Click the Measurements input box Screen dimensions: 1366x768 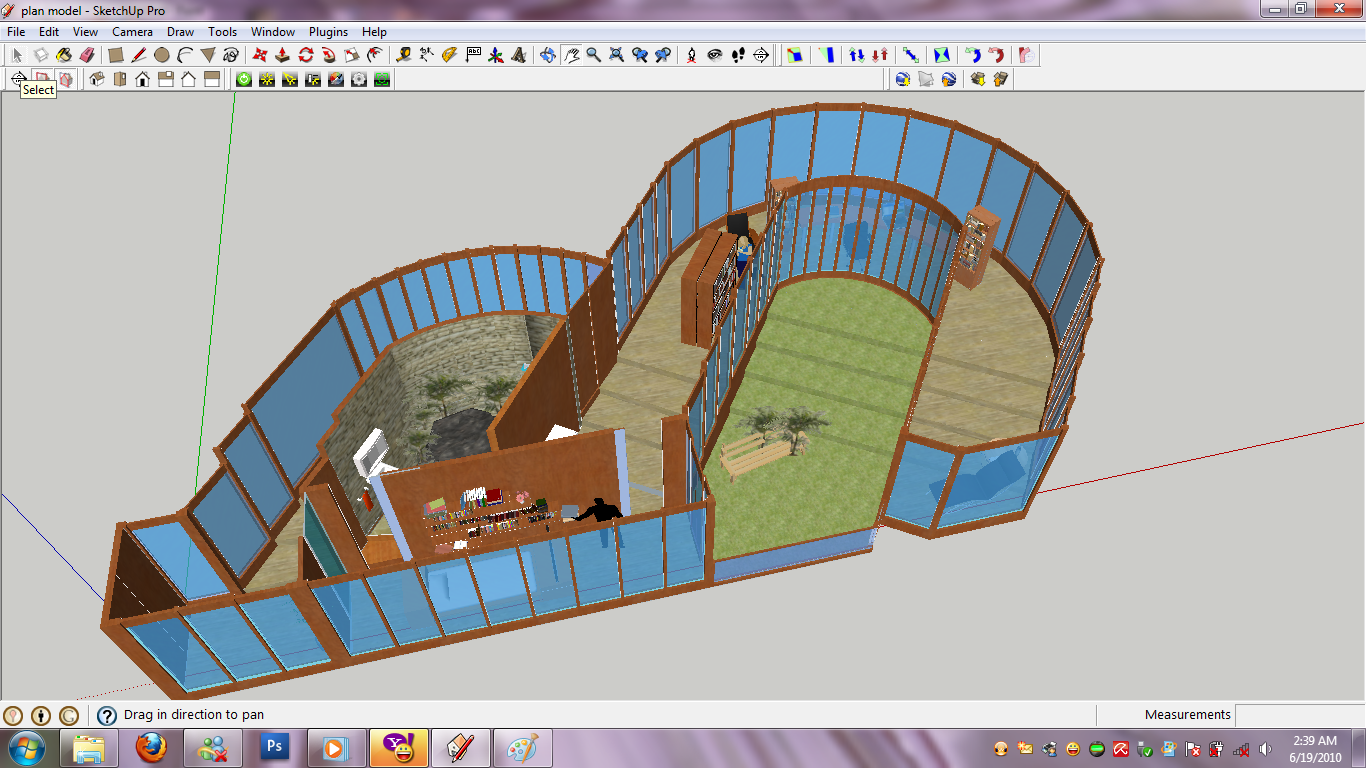1298,715
